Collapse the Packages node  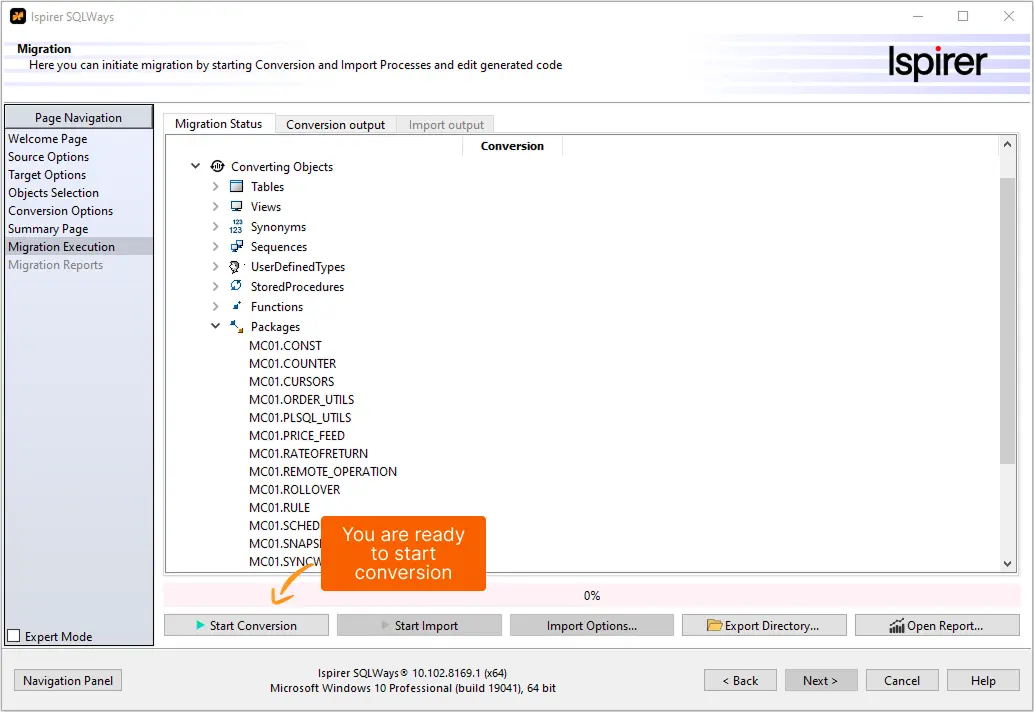point(215,326)
